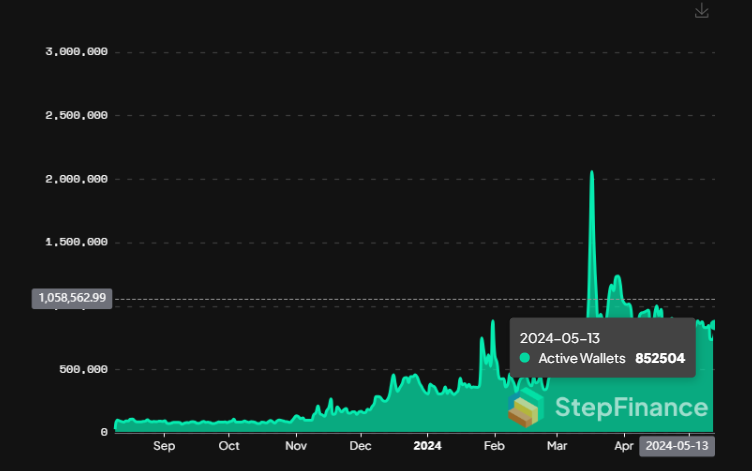
Task: Click the 3,000,000 y-axis label
Action: pos(76,52)
